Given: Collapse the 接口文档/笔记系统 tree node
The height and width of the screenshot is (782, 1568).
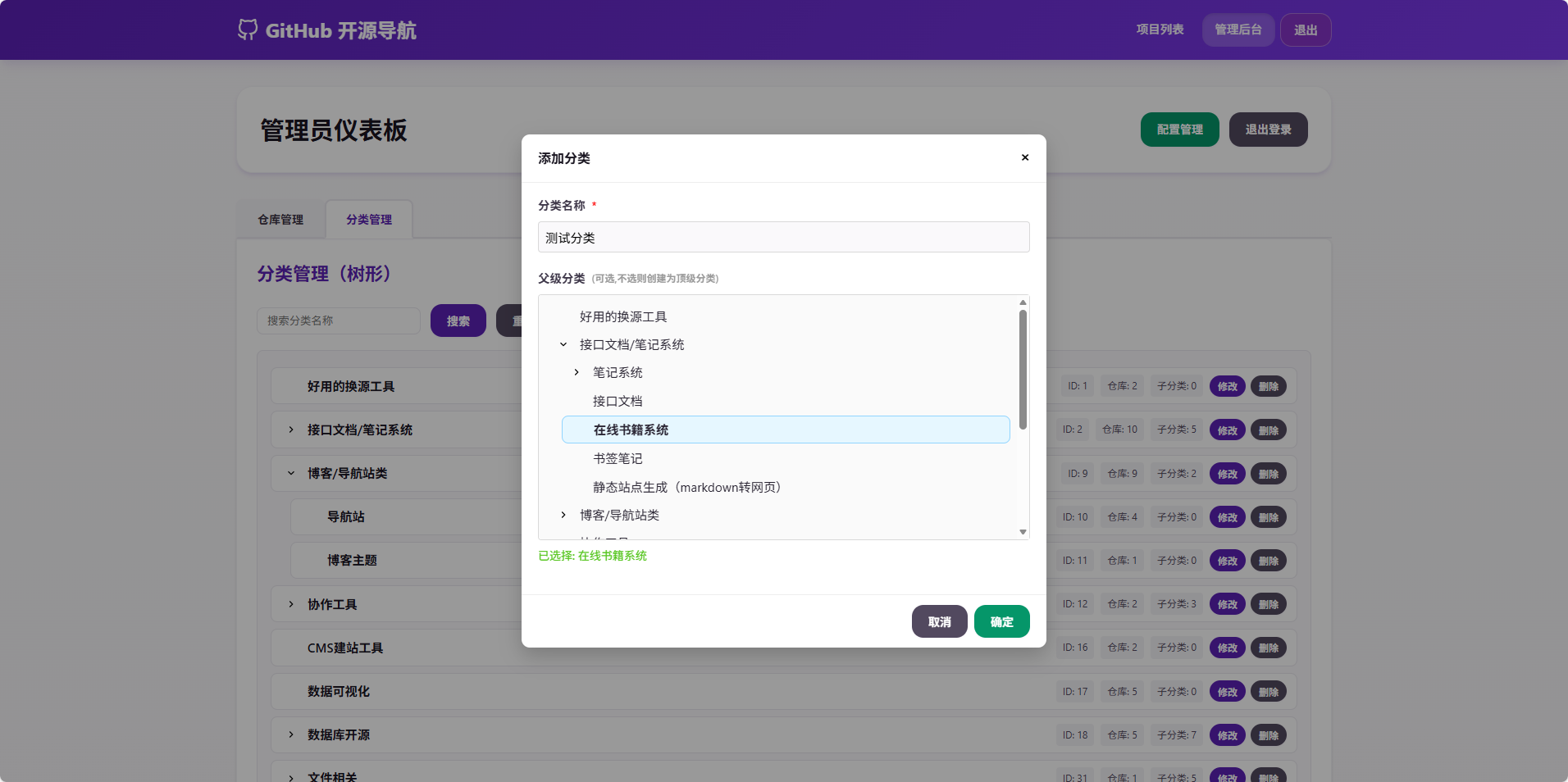Looking at the screenshot, I should (x=563, y=345).
